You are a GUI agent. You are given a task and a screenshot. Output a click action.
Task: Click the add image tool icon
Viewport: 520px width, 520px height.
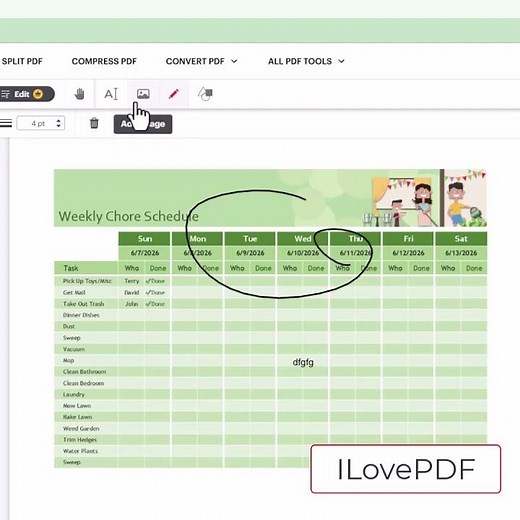click(x=143, y=94)
